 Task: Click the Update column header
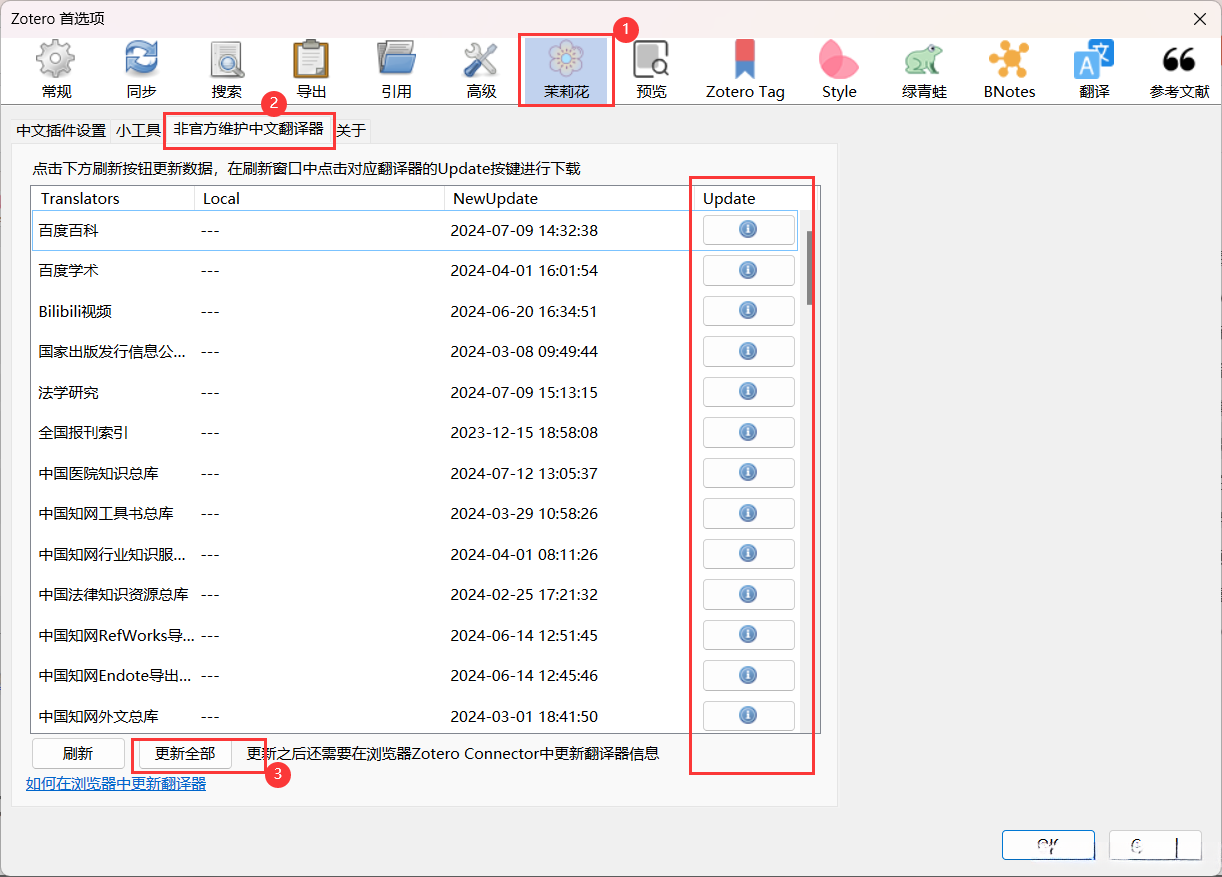(x=749, y=198)
